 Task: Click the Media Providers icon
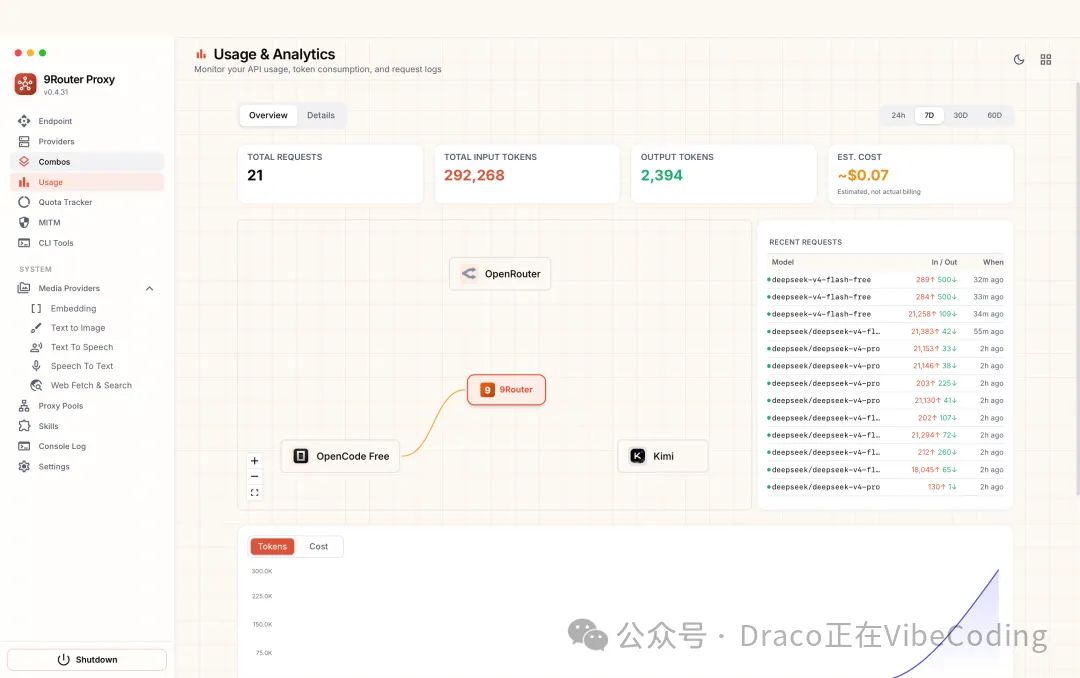click(x=24, y=288)
